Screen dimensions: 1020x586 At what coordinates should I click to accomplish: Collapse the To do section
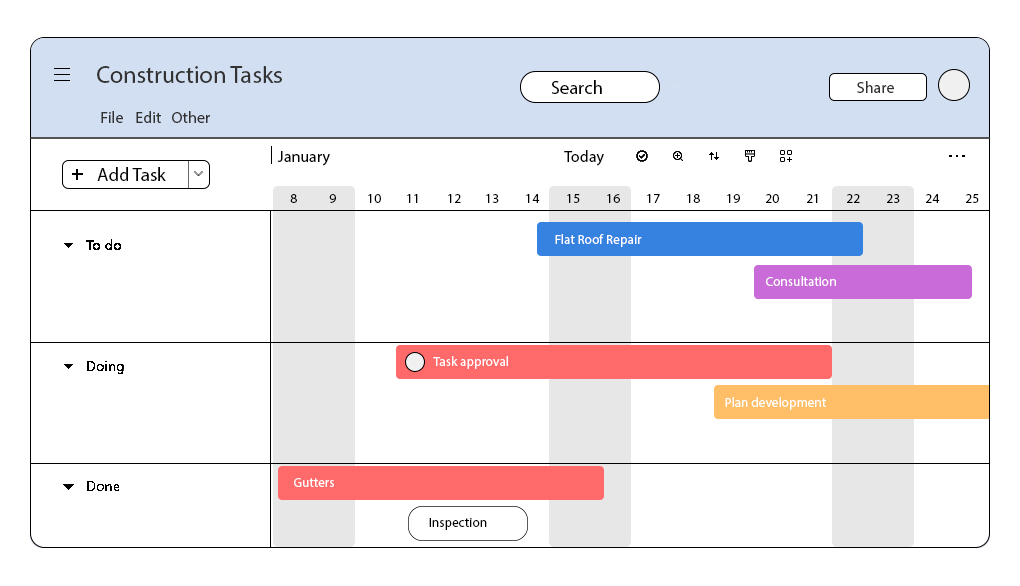[68, 245]
